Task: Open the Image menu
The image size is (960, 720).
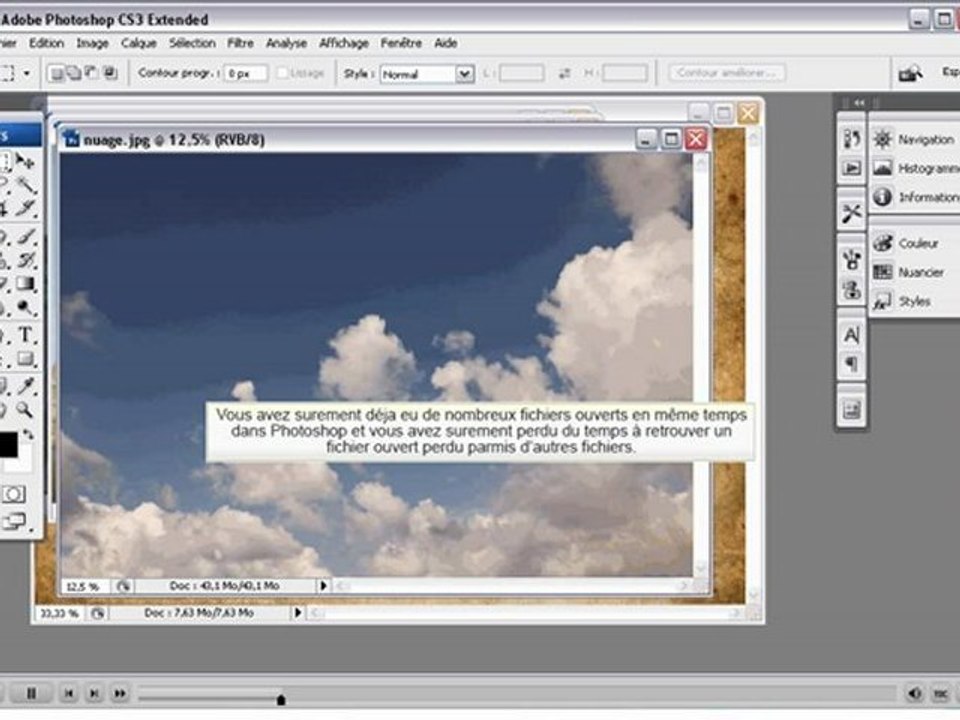Action: pos(92,43)
